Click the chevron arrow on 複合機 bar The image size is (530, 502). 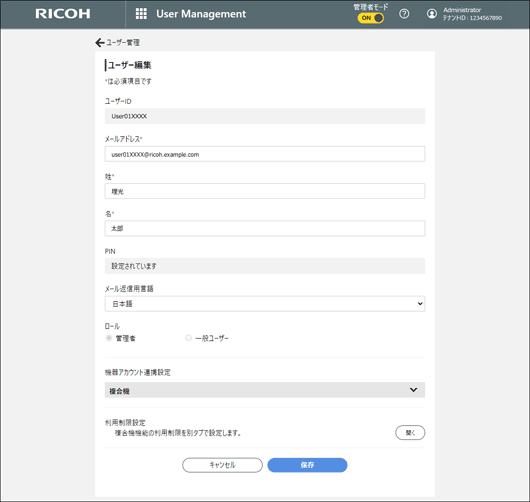point(413,390)
